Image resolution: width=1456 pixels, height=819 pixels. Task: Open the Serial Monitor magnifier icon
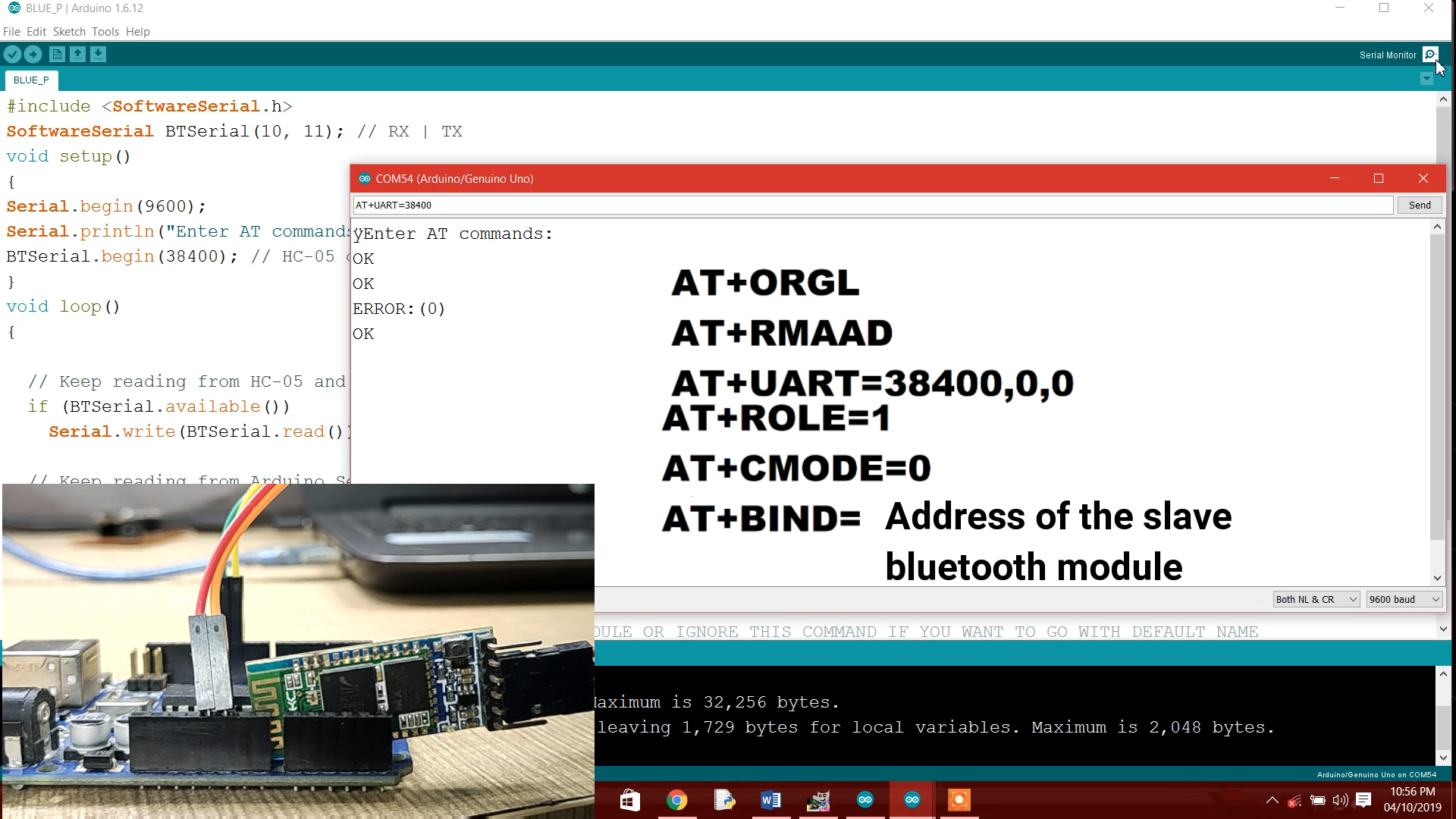(1430, 55)
